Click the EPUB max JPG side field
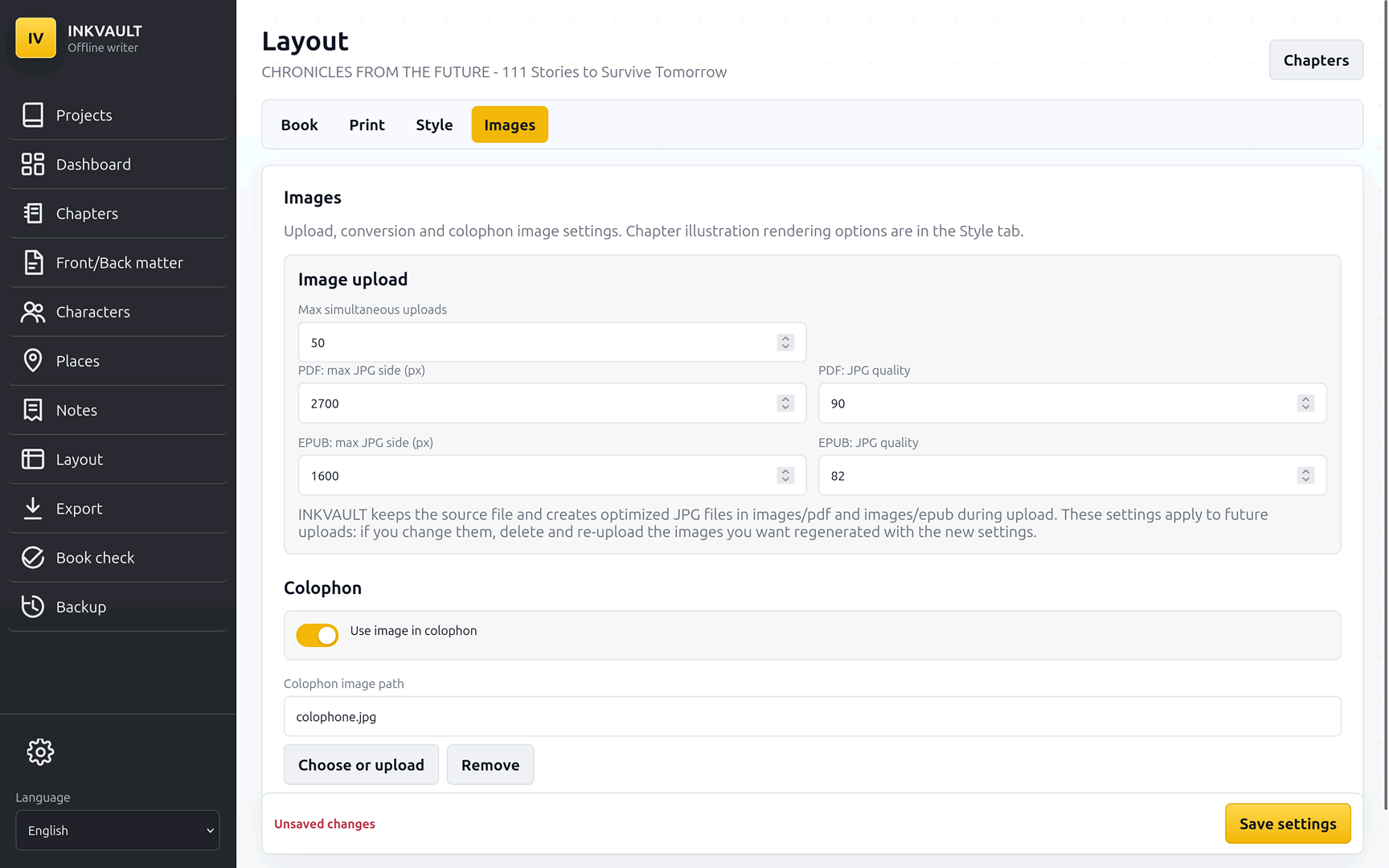 551,476
